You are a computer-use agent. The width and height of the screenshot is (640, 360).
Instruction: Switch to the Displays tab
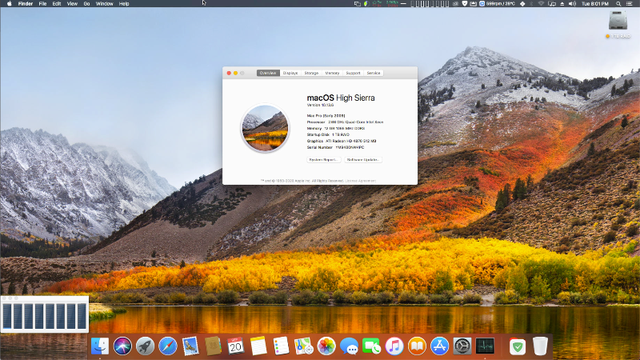[290, 73]
